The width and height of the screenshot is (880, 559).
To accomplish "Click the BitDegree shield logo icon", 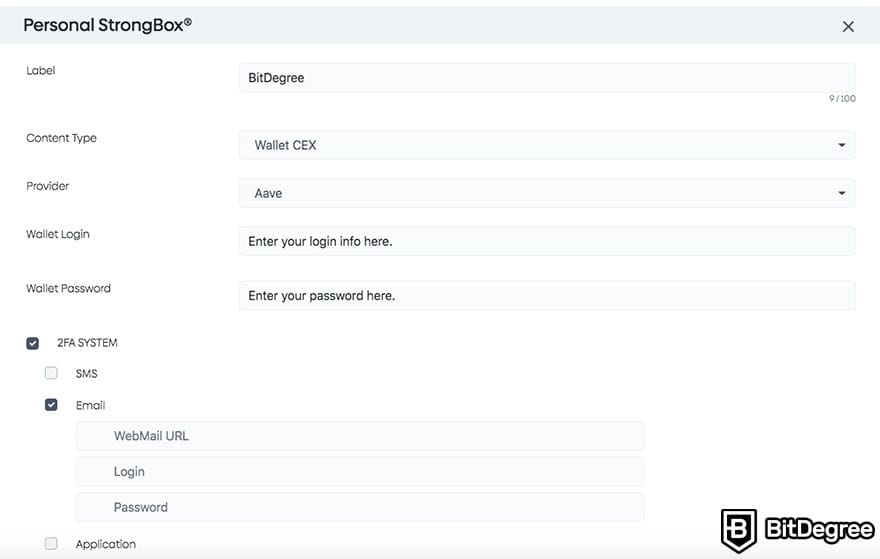I will coord(739,530).
